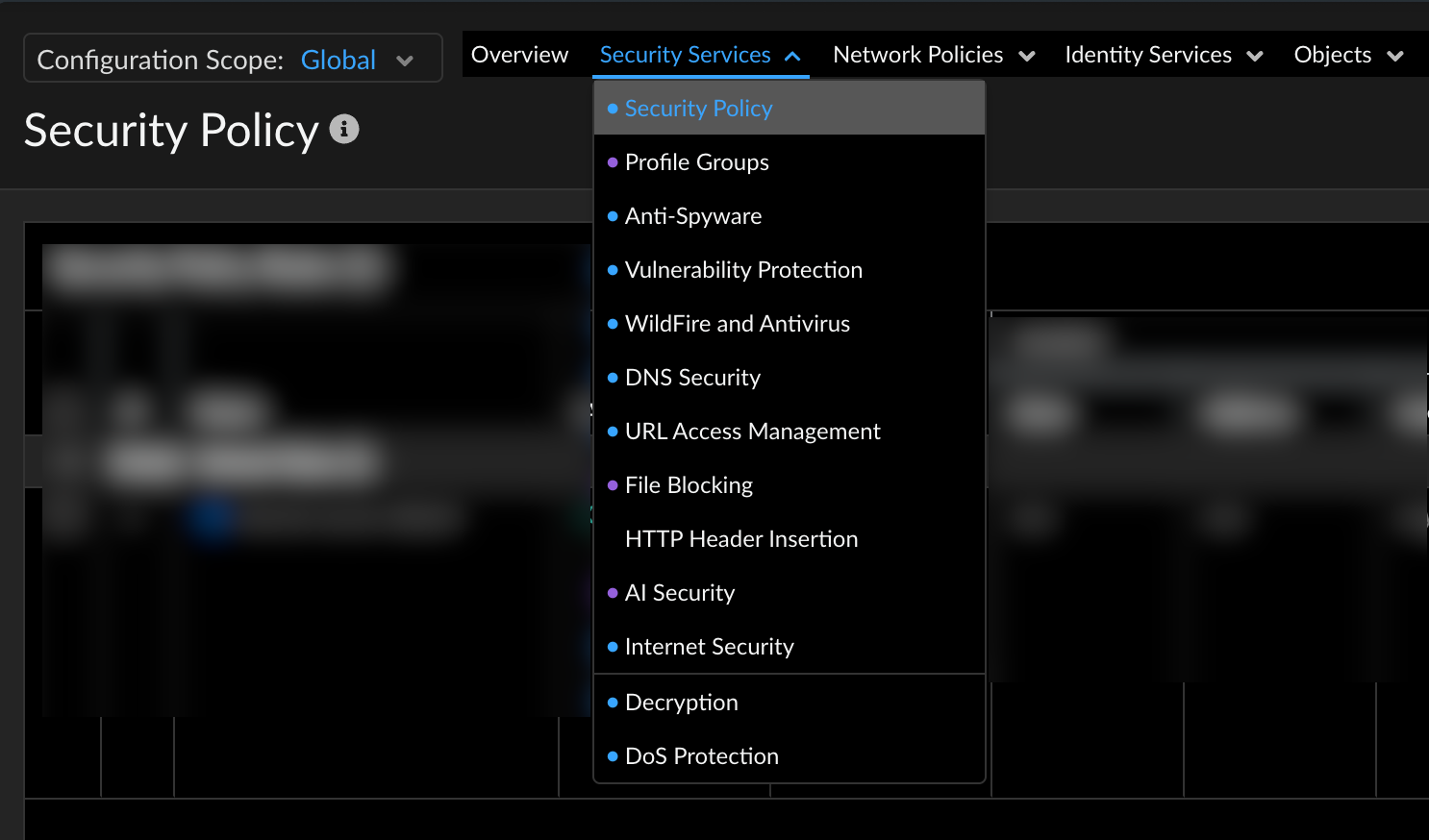The image size is (1429, 840).
Task: Select Security Policy from the menu
Action: point(698,109)
